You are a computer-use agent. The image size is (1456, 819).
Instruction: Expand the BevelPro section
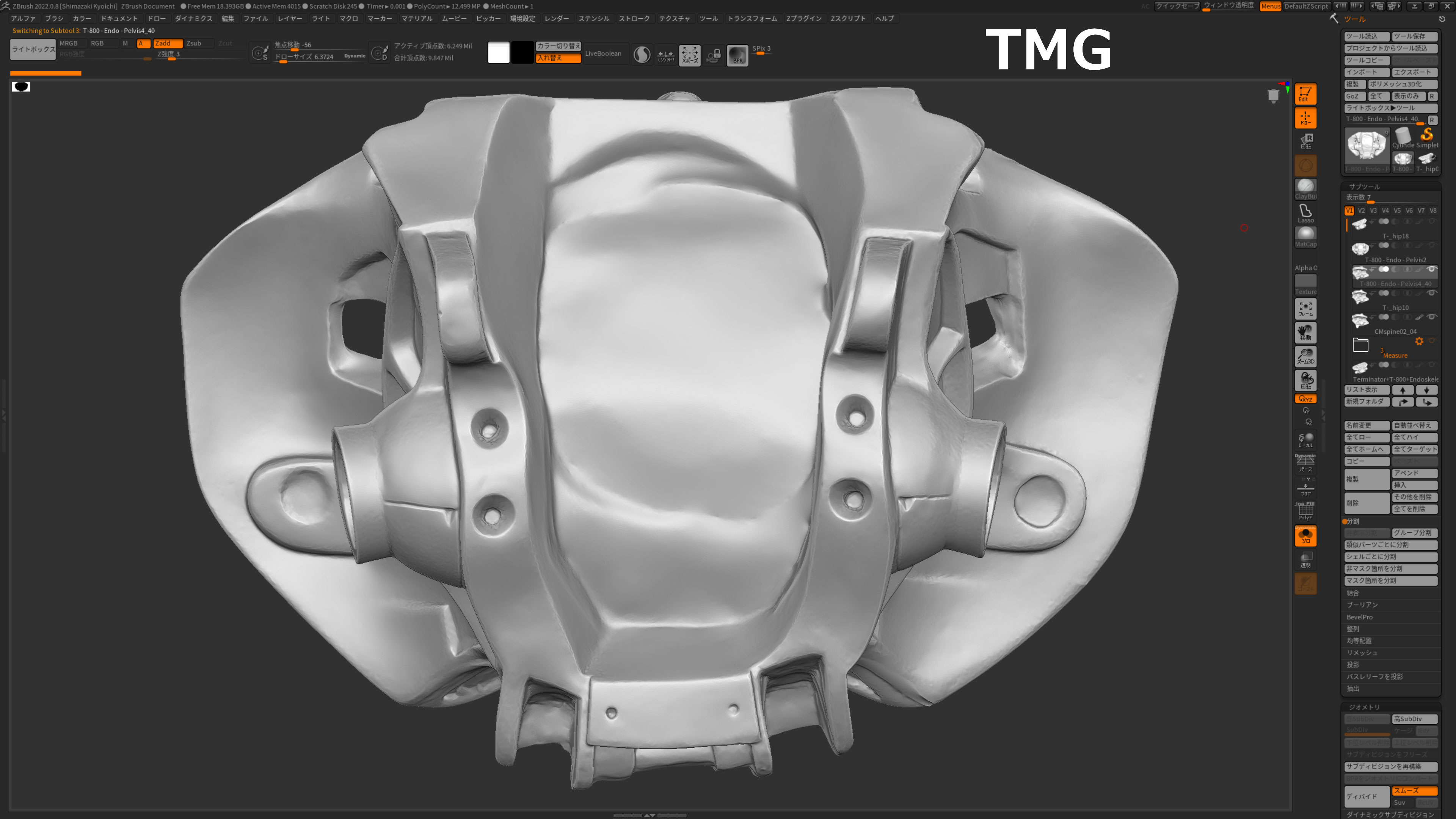coord(1359,617)
